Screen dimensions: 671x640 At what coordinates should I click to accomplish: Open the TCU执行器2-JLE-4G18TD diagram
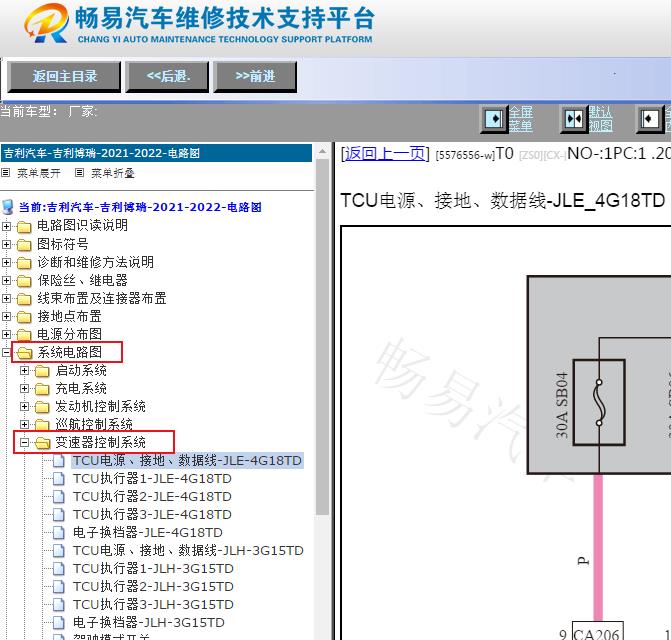[x=152, y=496]
